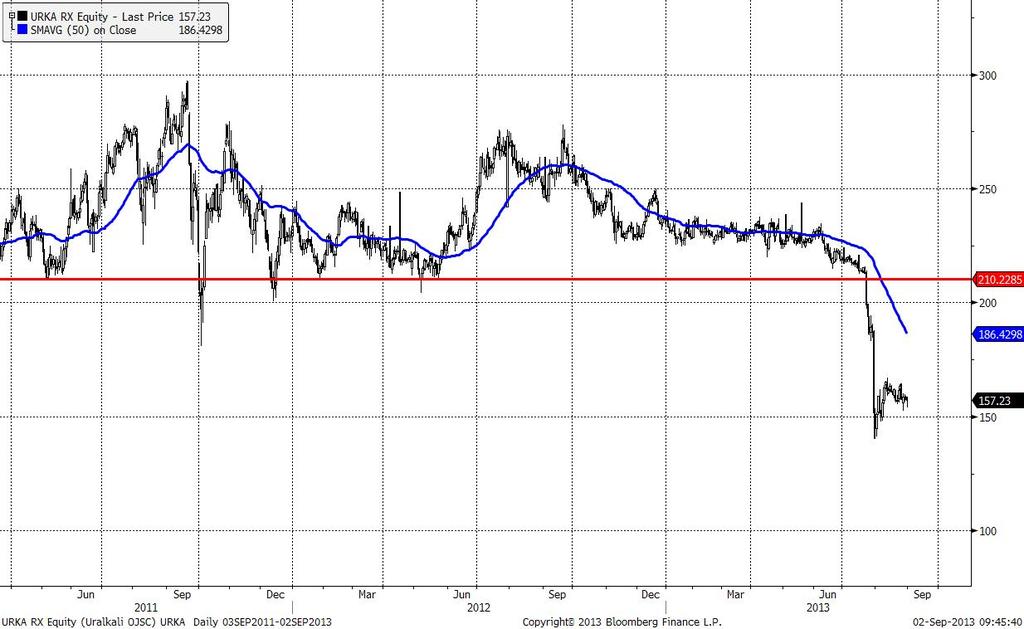Click the blue SMAVG (50) color swatch
This screenshot has width=1024, height=629.
(x=23, y=30)
